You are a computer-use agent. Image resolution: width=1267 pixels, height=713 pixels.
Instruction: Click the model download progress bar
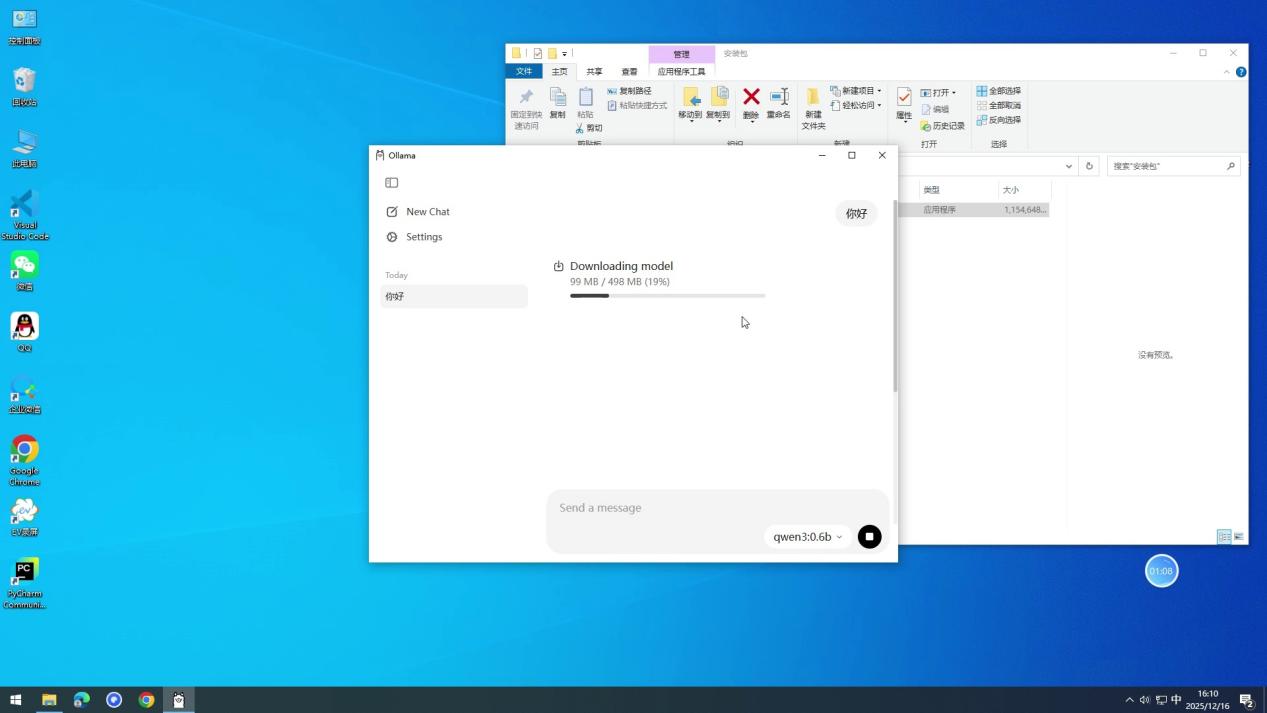tap(667, 296)
